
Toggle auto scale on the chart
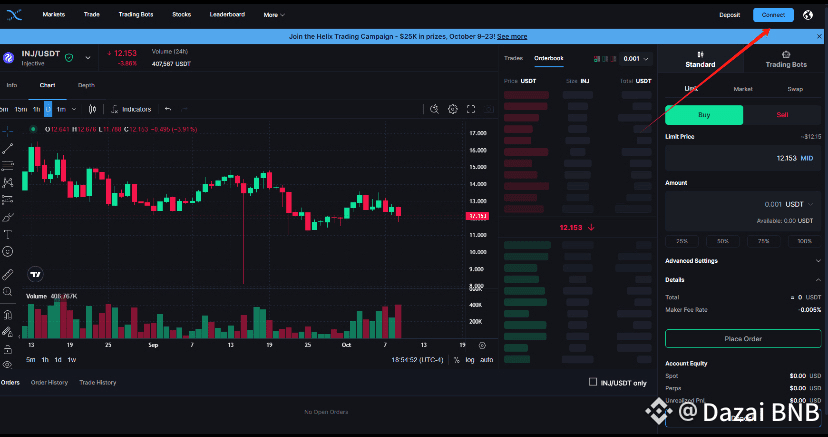pyautogui.click(x=487, y=360)
